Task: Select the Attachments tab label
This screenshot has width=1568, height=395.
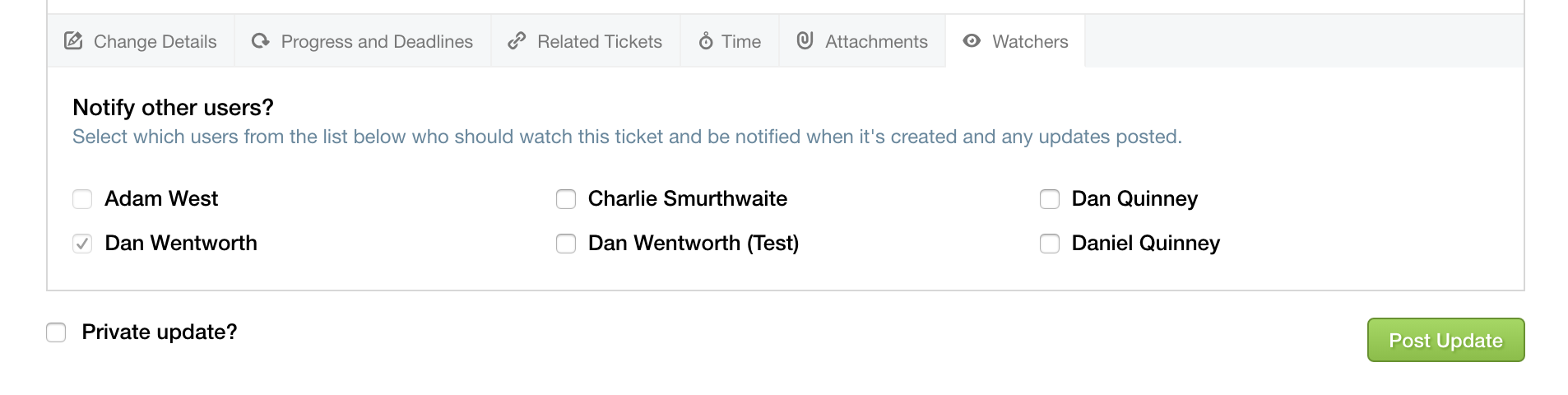Action: coord(876,41)
